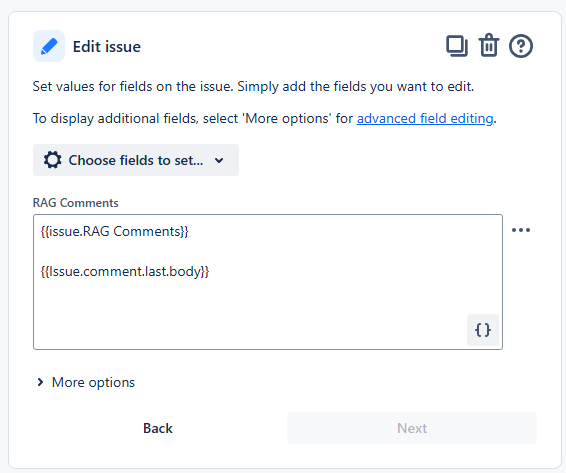Click the {{issue.RAG Comments}} text line
The image size is (566, 473).
(x=114, y=231)
